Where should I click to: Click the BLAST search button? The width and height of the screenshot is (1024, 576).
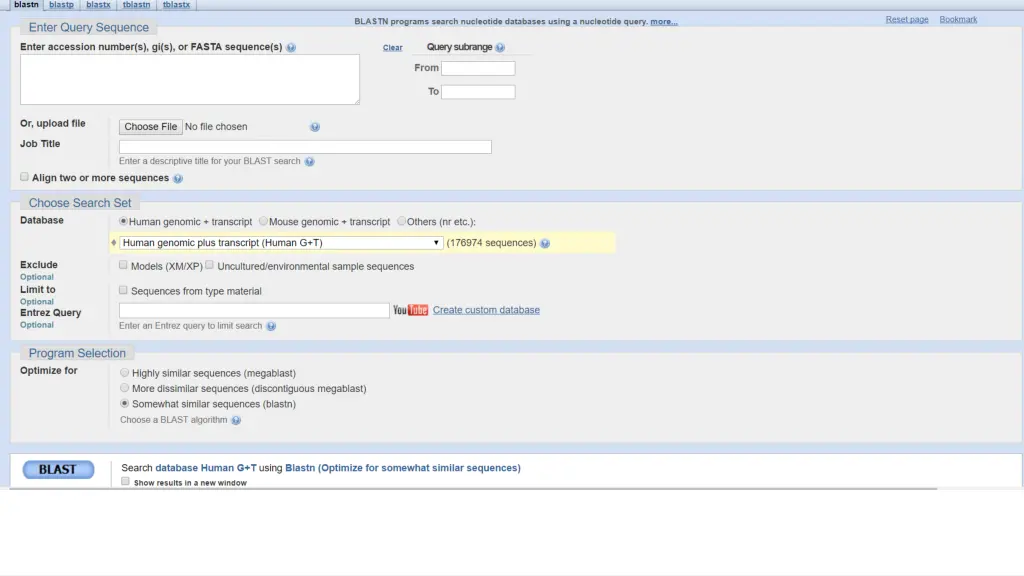coord(58,470)
